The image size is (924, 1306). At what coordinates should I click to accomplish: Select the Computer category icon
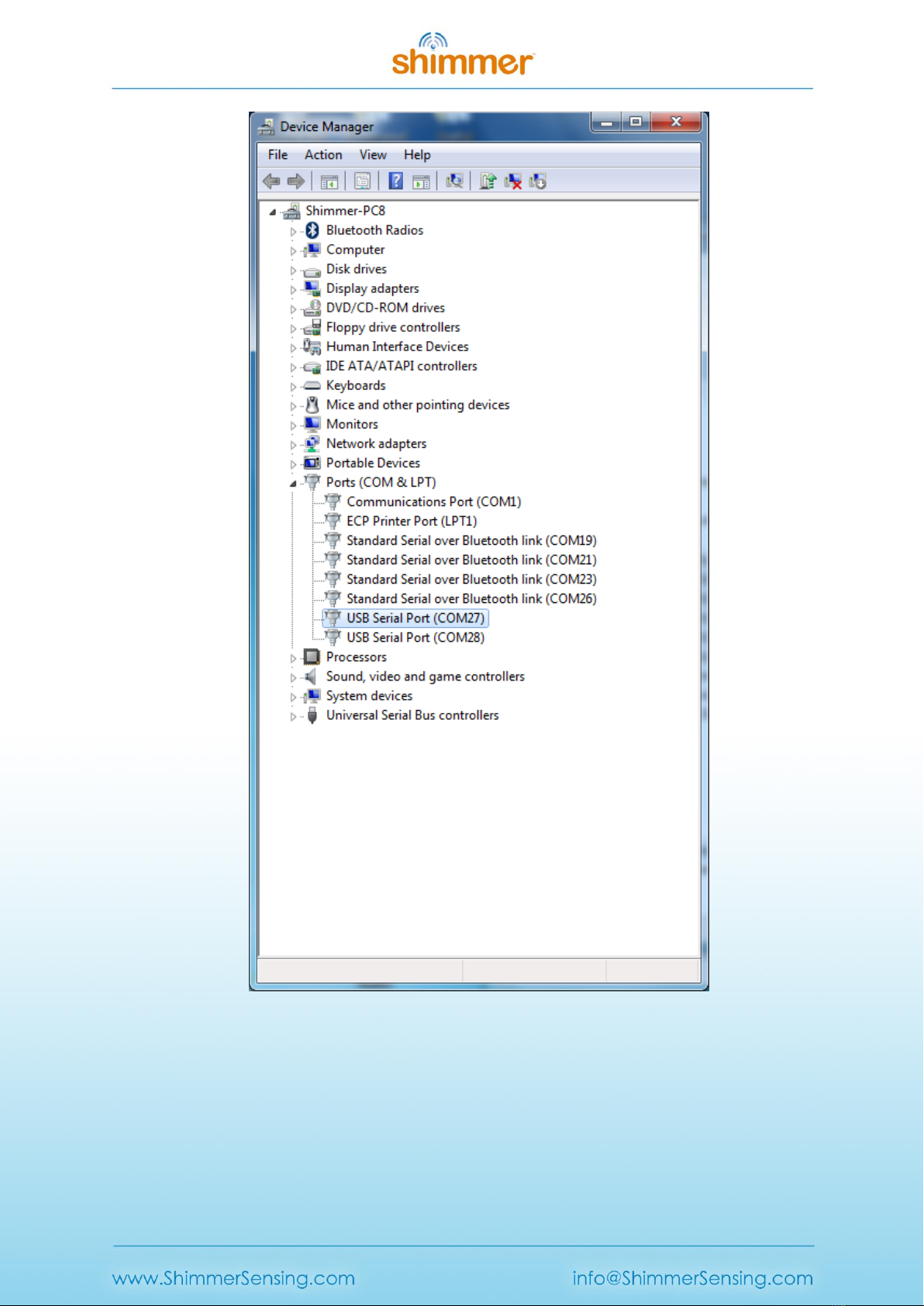312,250
